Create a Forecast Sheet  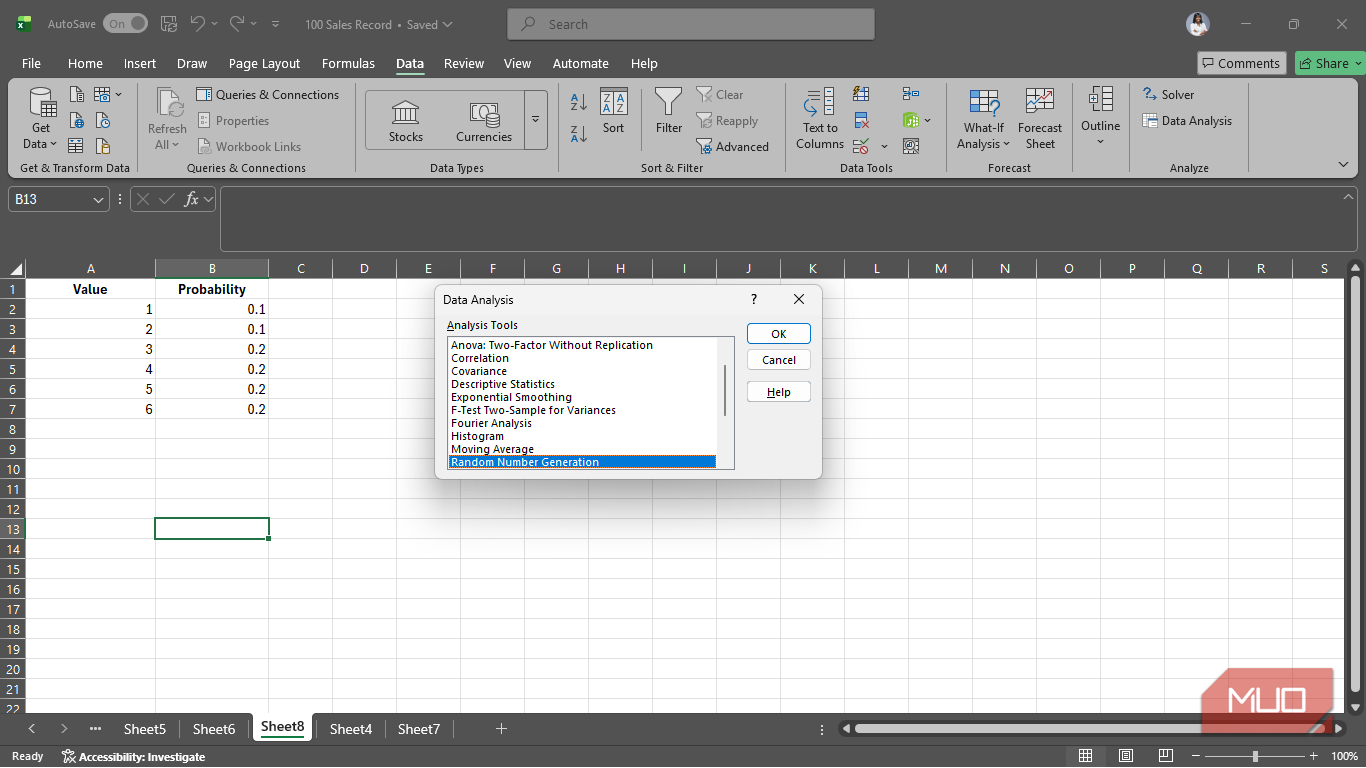[1040, 118]
